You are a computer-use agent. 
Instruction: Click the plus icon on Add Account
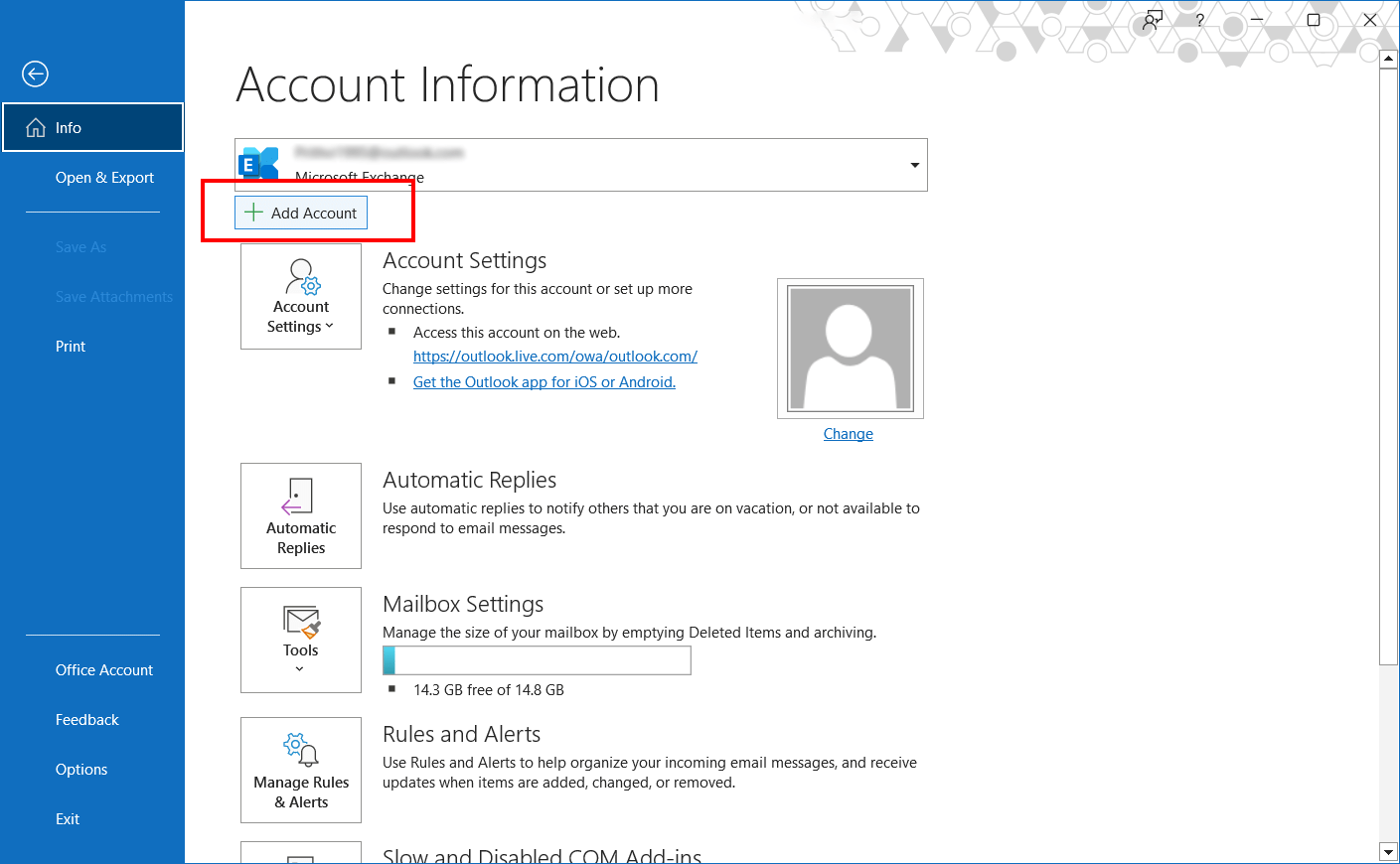pos(254,213)
